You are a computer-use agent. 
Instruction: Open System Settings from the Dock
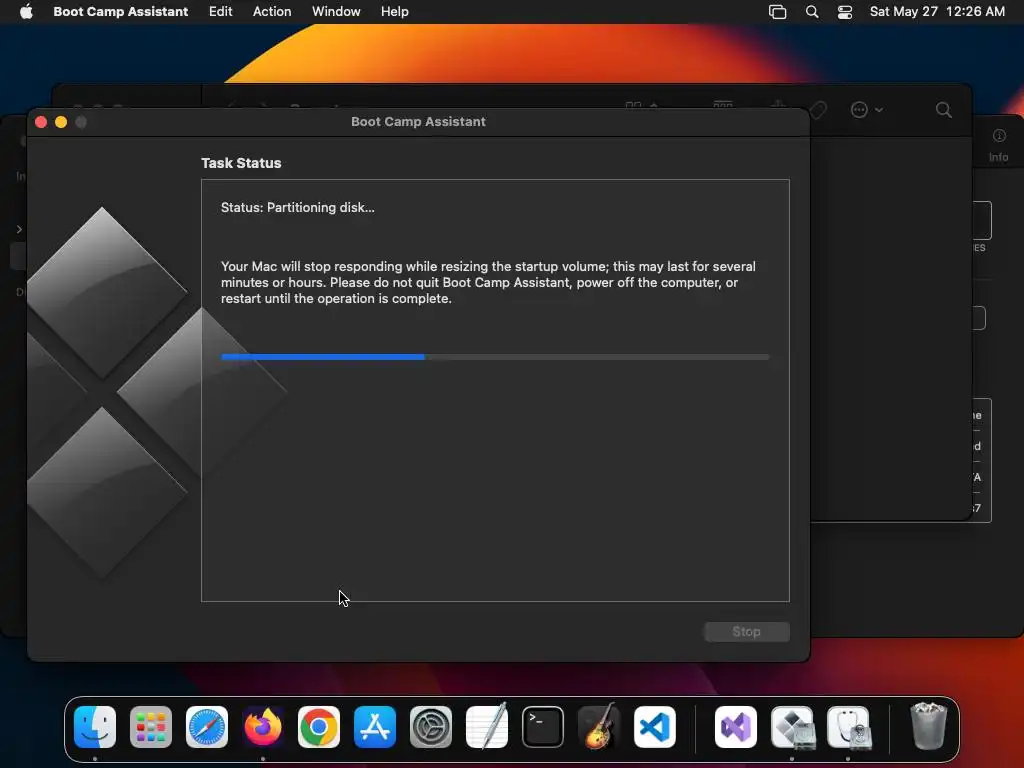point(431,726)
